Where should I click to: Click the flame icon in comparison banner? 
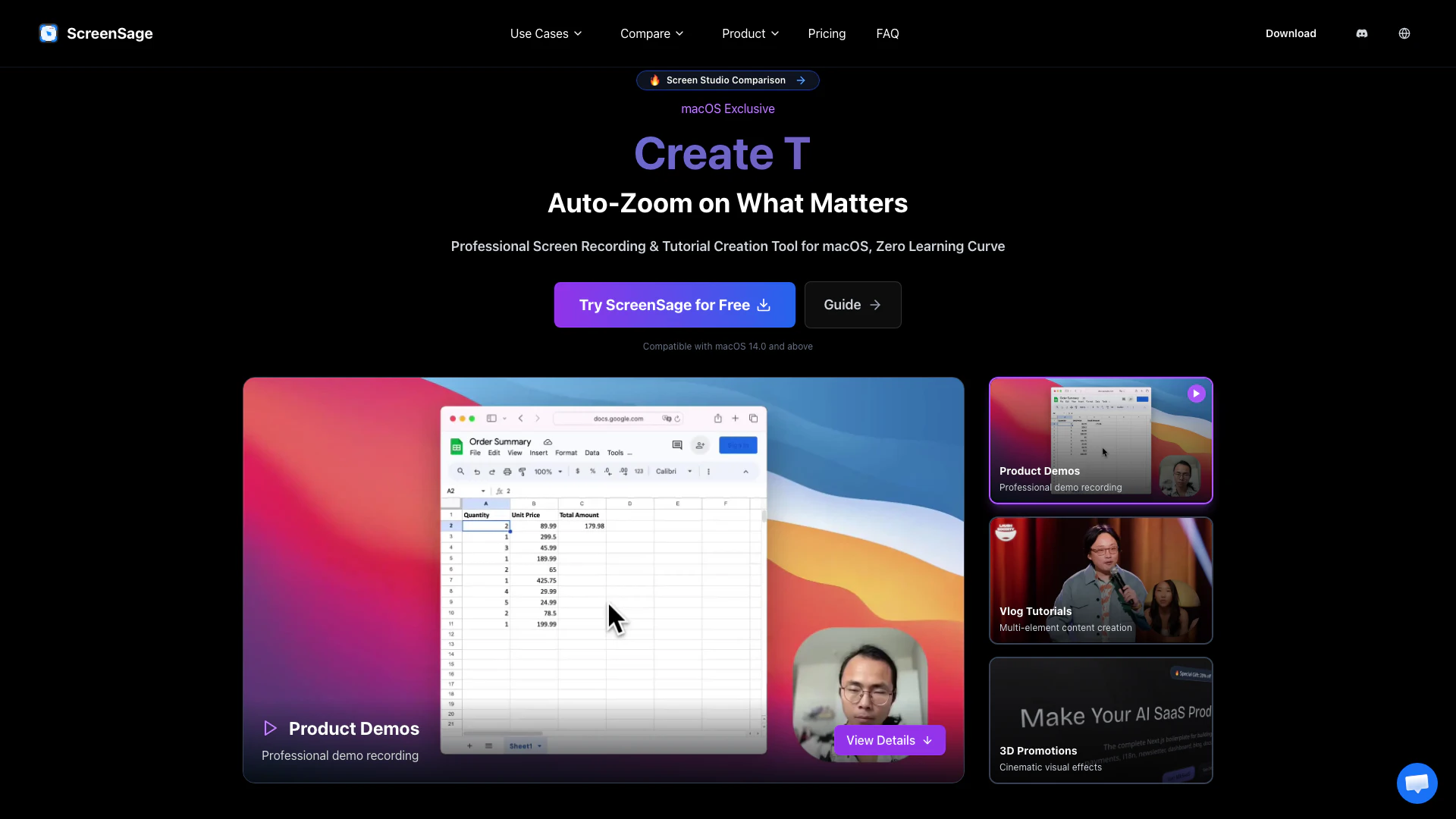pyautogui.click(x=654, y=80)
